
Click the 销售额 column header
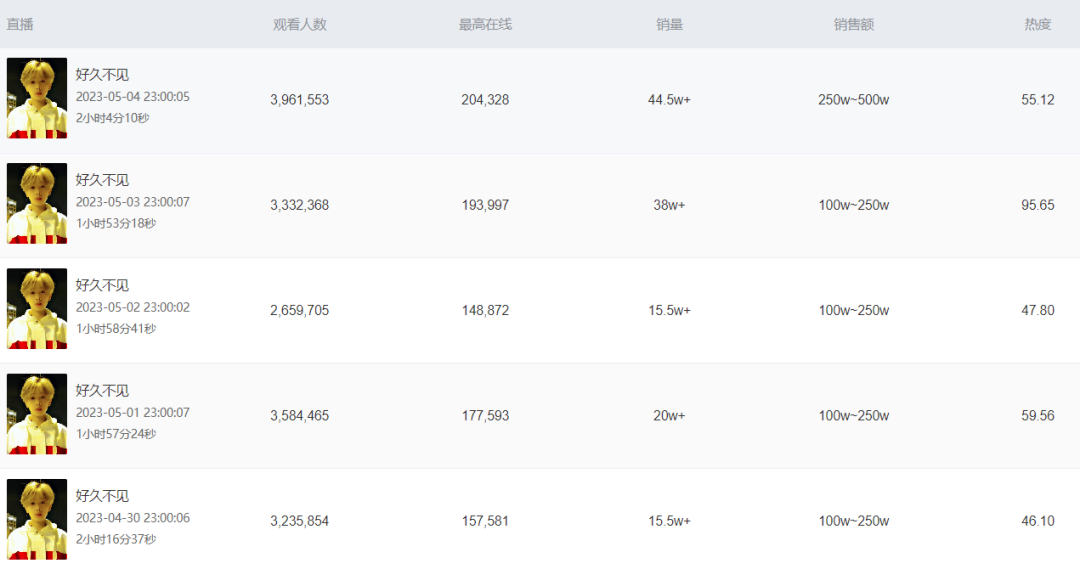(x=853, y=24)
